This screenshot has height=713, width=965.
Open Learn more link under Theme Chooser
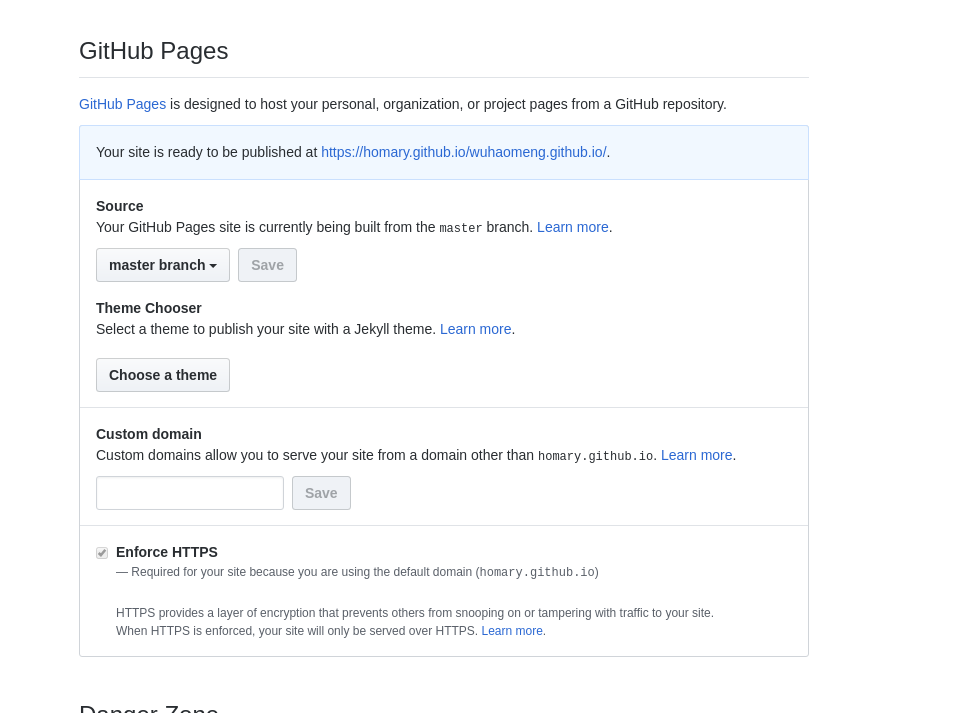(x=476, y=329)
